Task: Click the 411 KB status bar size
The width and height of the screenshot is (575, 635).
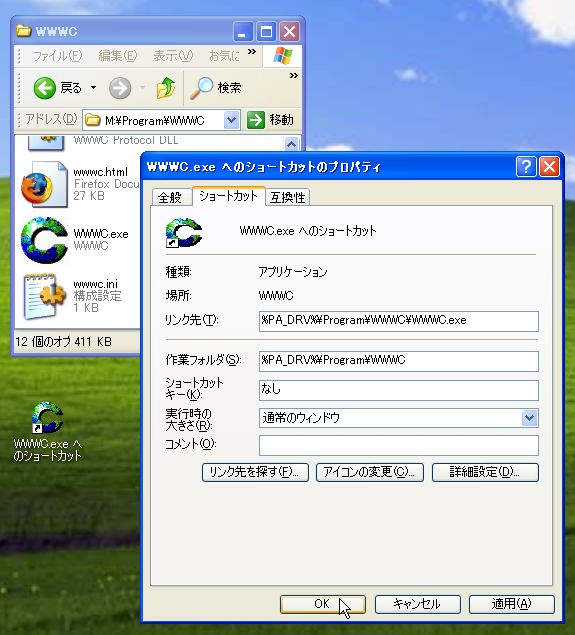Action: click(x=93, y=342)
